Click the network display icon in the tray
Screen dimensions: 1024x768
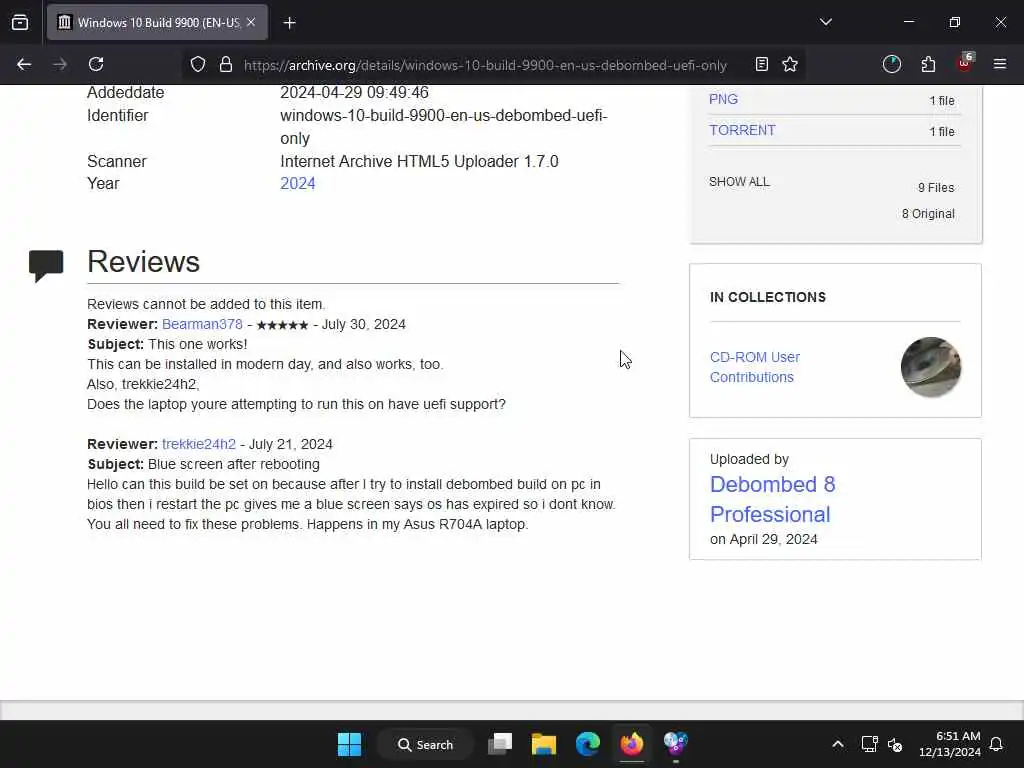point(869,744)
